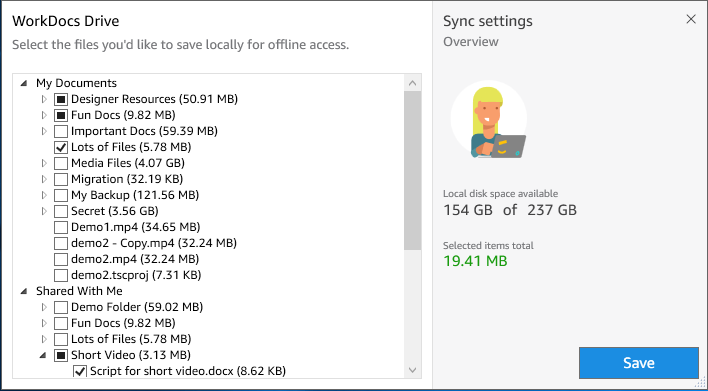Screen dimensions: 708x391
Task: Click the window resize grip corner
Action: tap(702, 385)
